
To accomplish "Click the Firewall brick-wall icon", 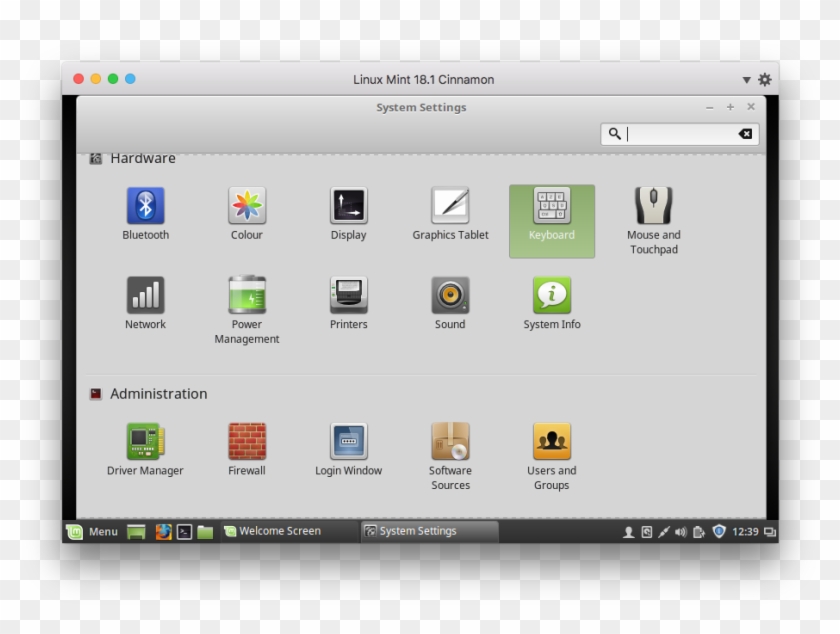I will click(x=246, y=440).
